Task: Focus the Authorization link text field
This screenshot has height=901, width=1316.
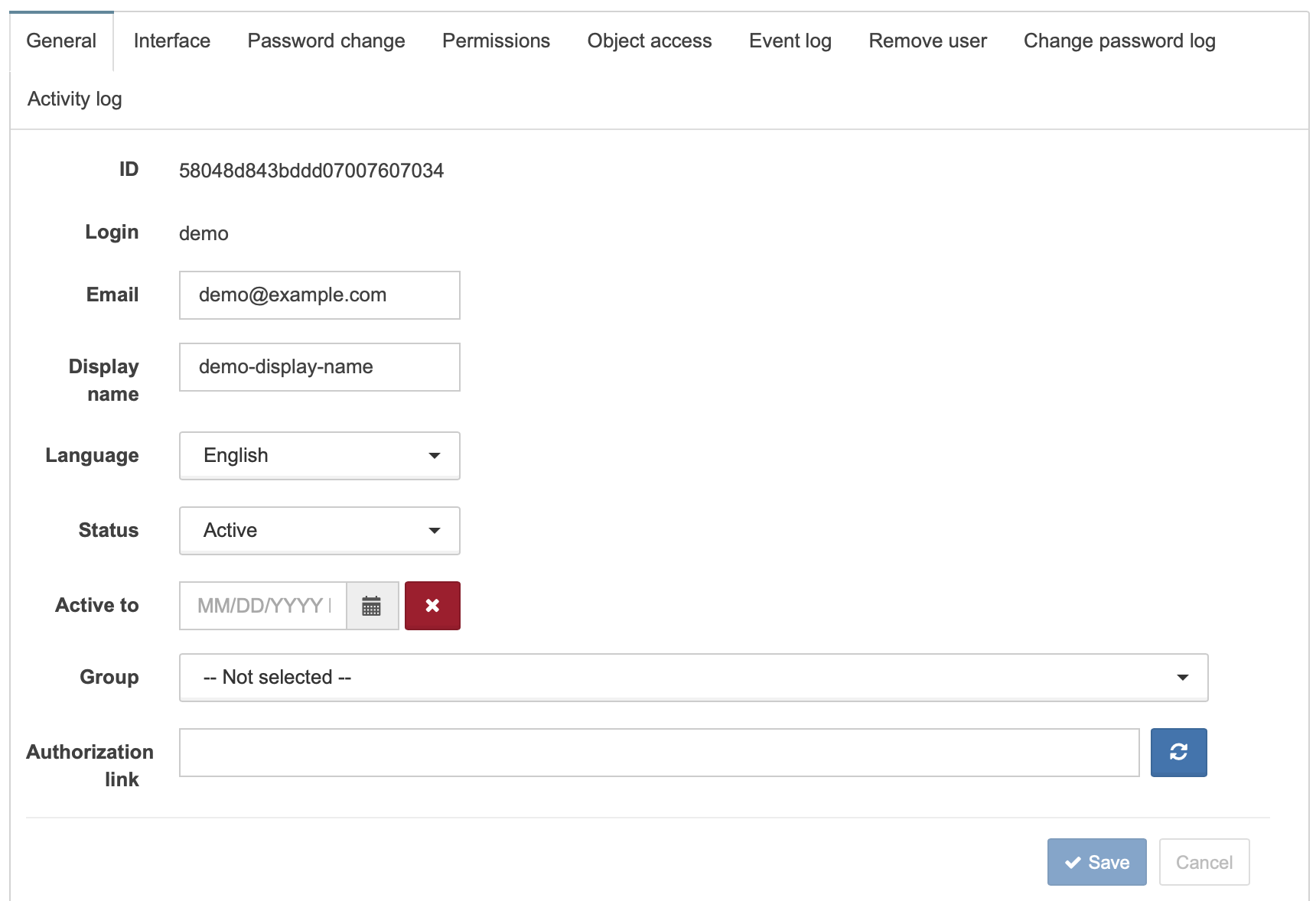Action: click(x=660, y=753)
